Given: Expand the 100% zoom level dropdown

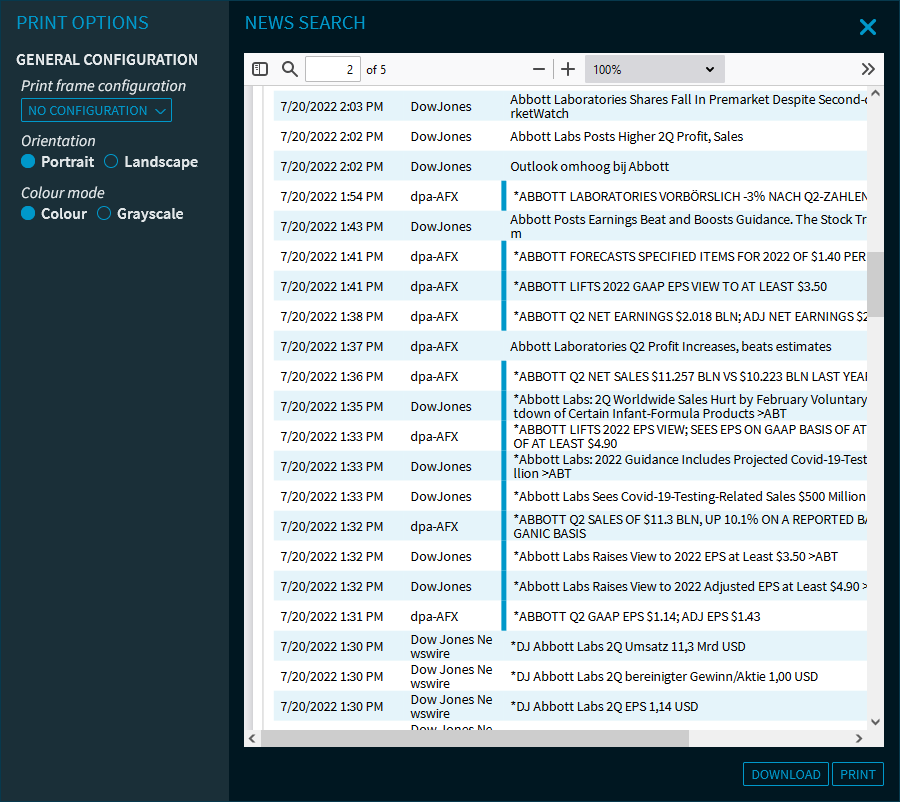Looking at the screenshot, I should click(654, 69).
